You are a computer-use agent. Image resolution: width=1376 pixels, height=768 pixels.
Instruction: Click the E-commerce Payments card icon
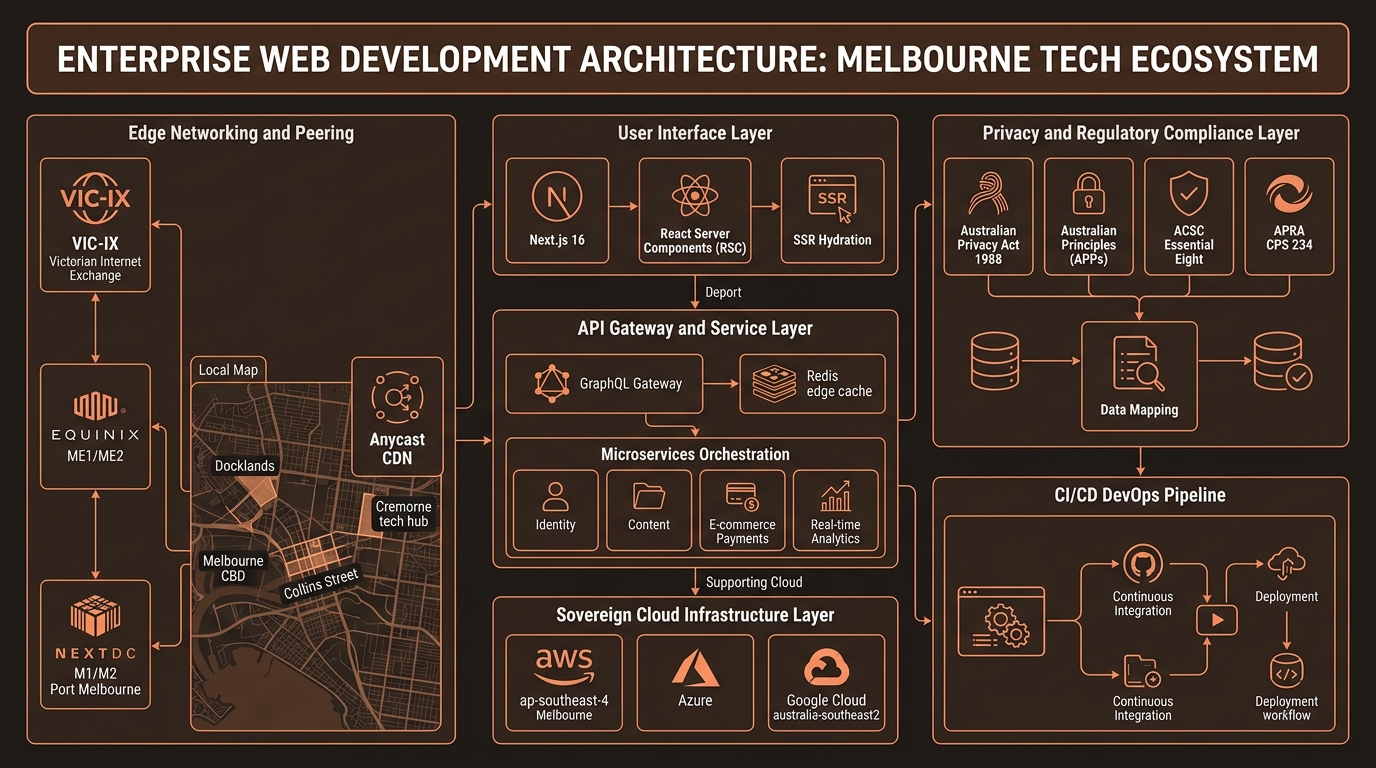tap(742, 496)
